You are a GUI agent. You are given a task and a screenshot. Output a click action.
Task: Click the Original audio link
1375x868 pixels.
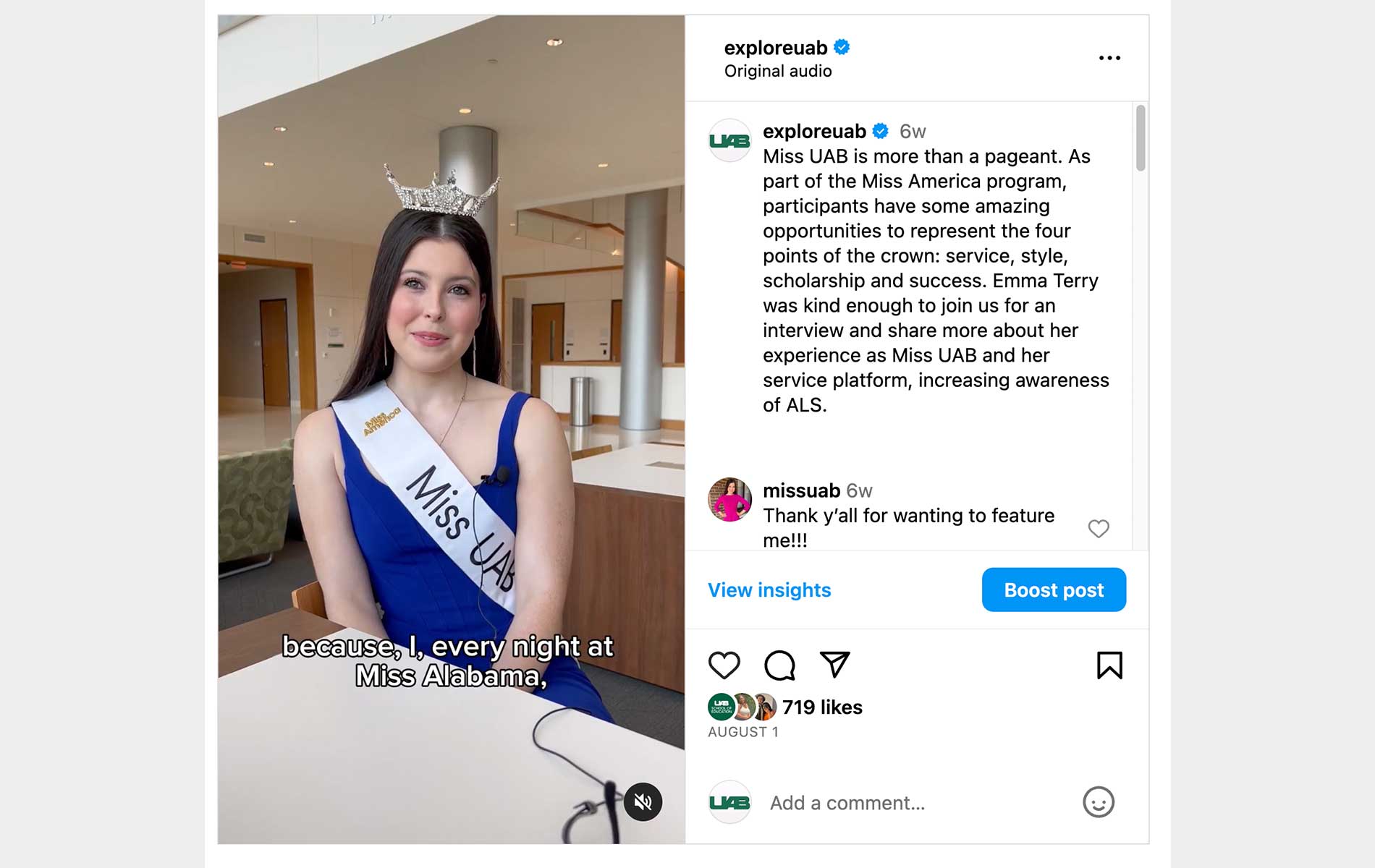coord(778,71)
